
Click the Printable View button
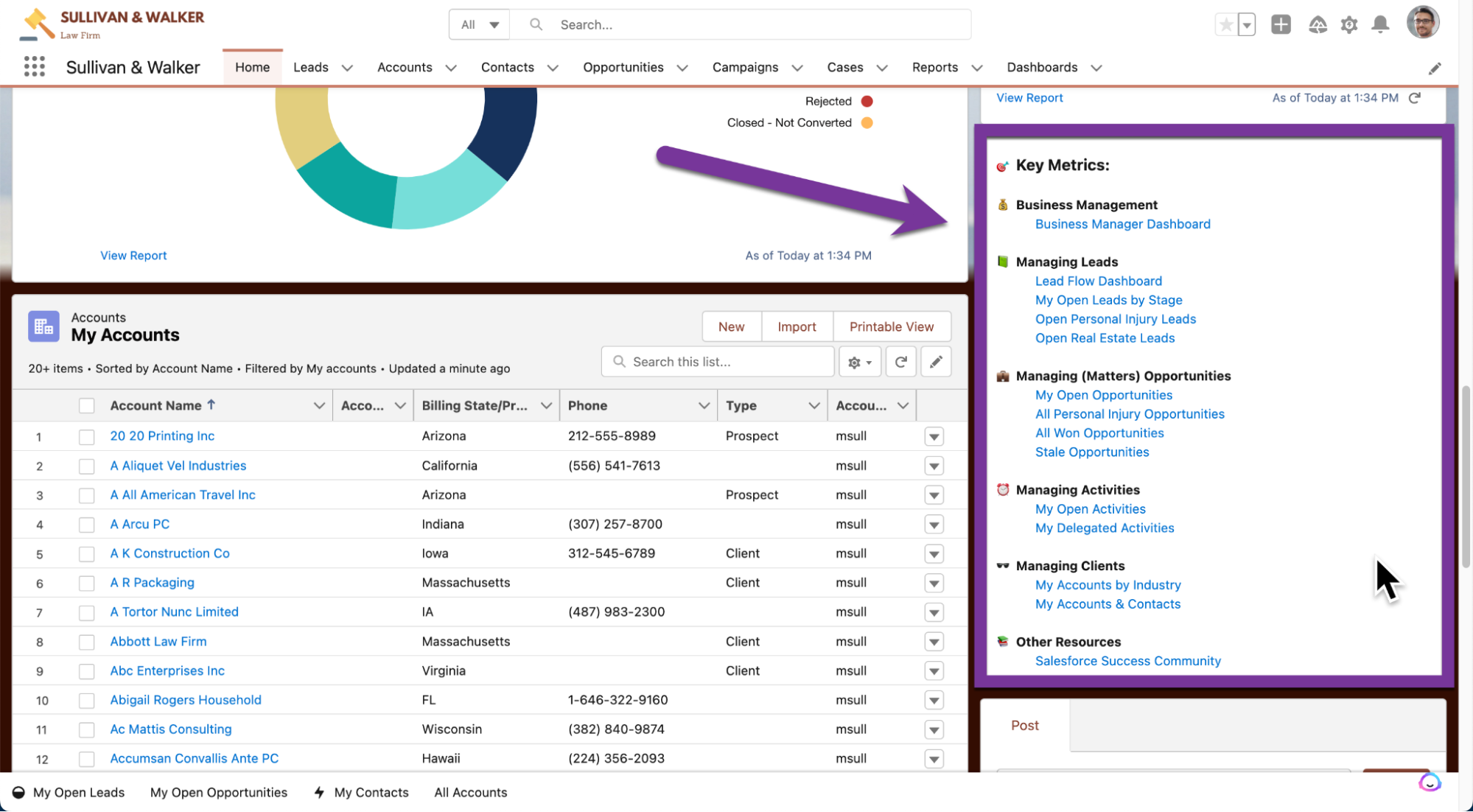[x=892, y=326]
